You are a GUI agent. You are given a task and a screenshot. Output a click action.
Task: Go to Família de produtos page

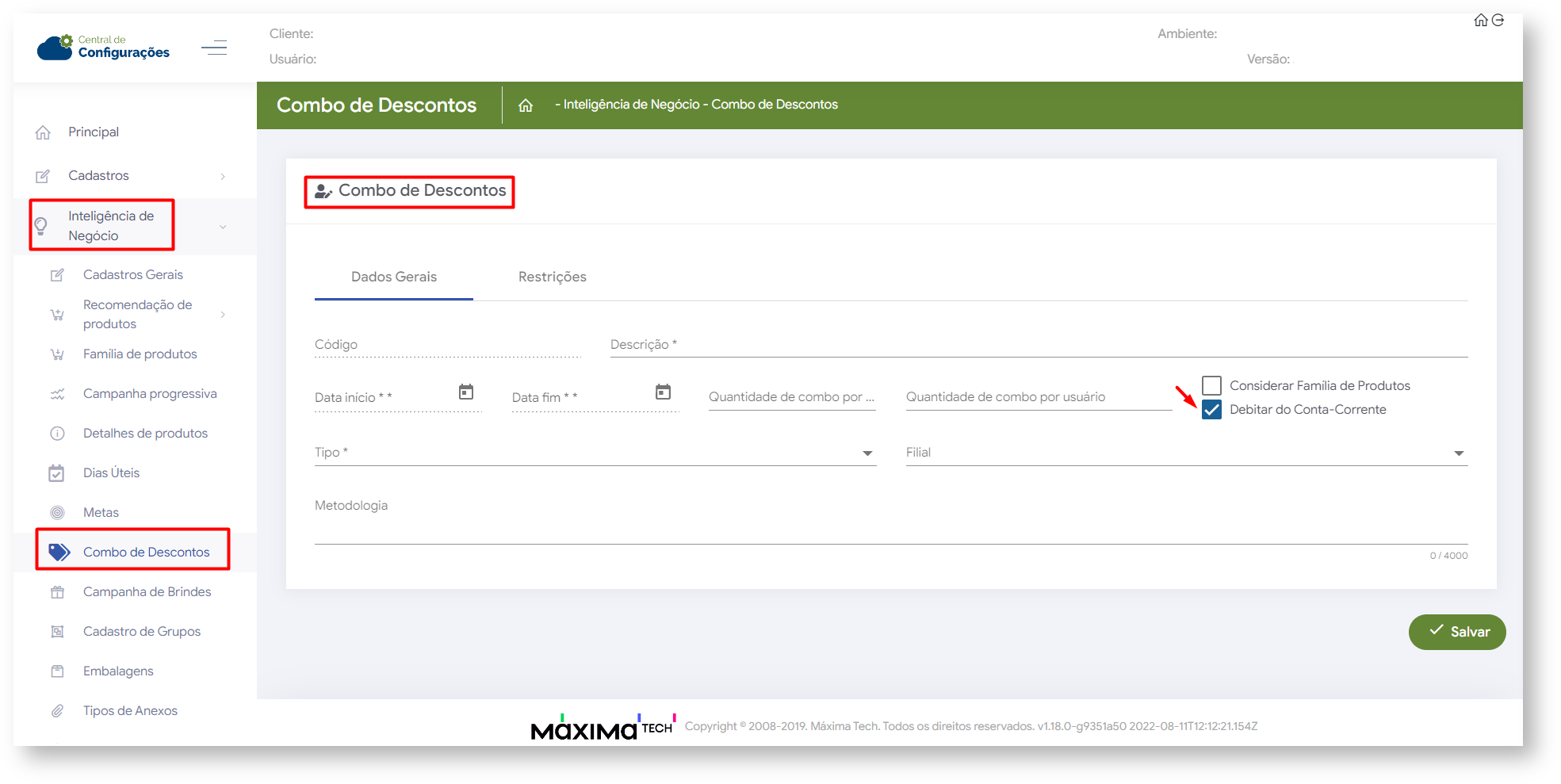(140, 354)
